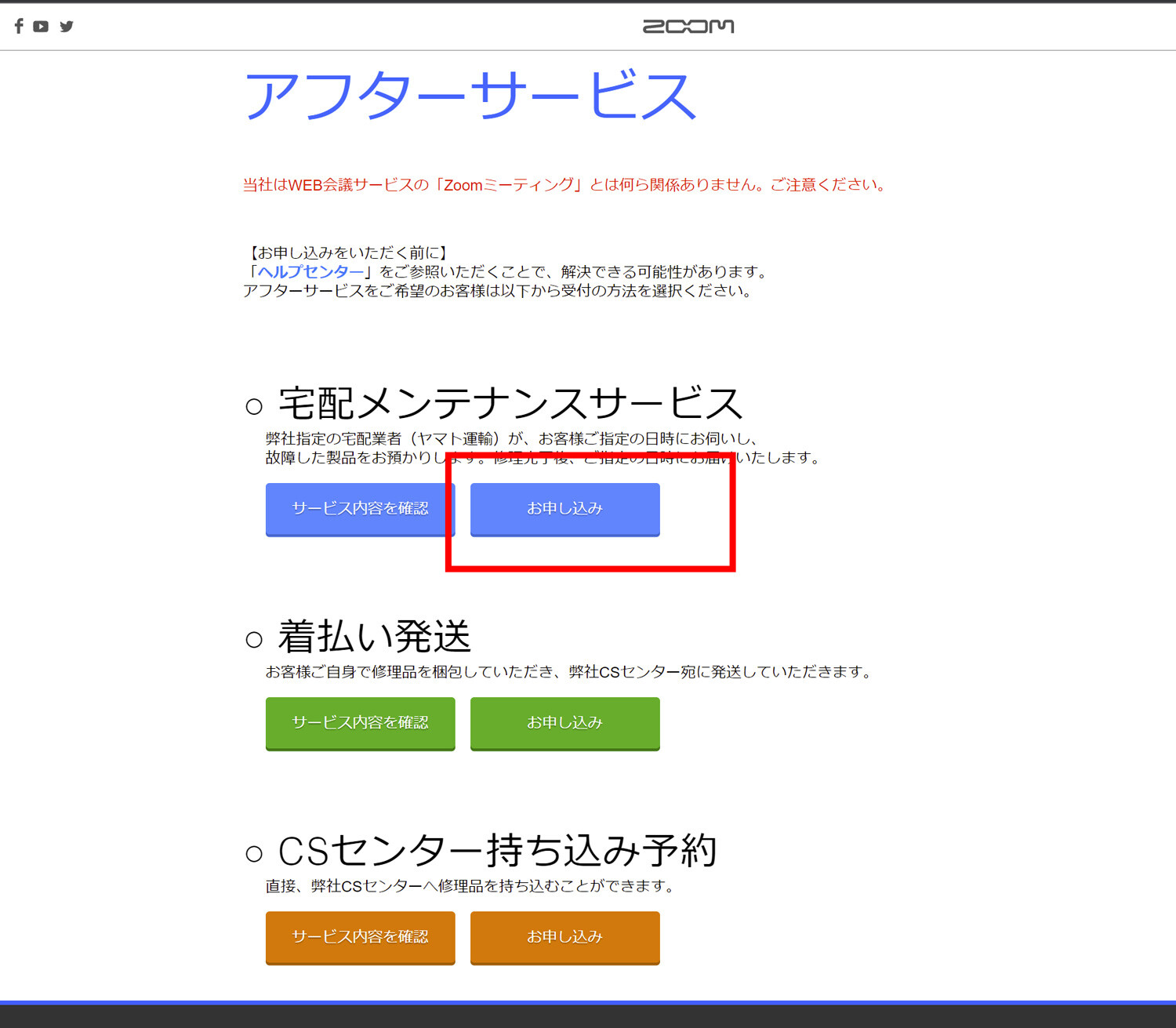Screen dimensions: 1176x1028
Task: Click the CSセンター持ち込み予約 heading
Action: tap(498, 850)
